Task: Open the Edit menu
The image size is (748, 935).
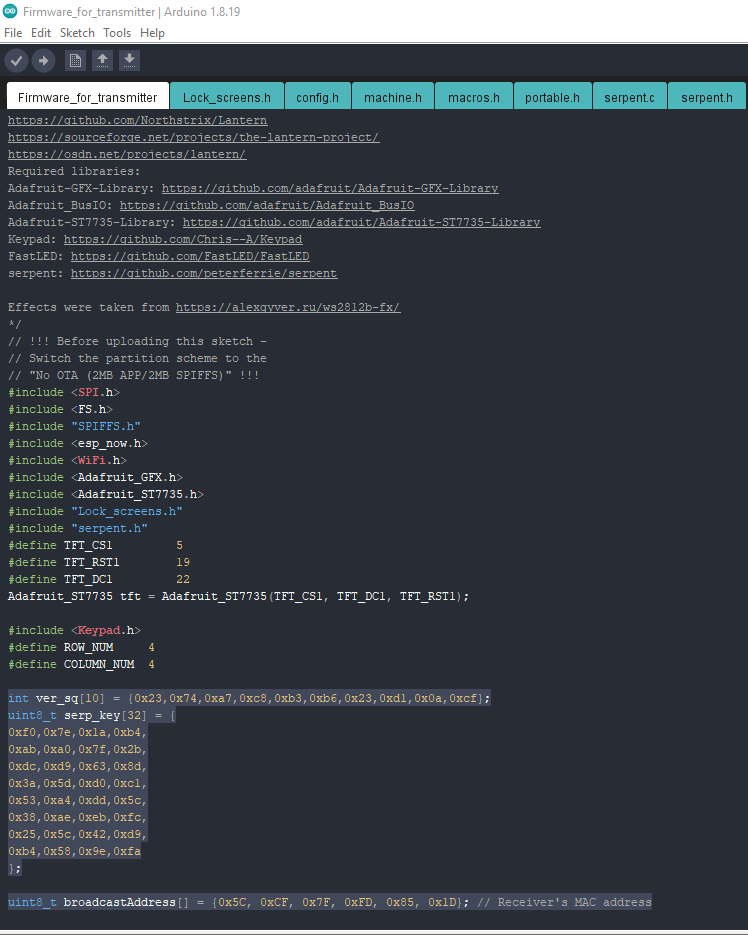Action: coord(41,33)
